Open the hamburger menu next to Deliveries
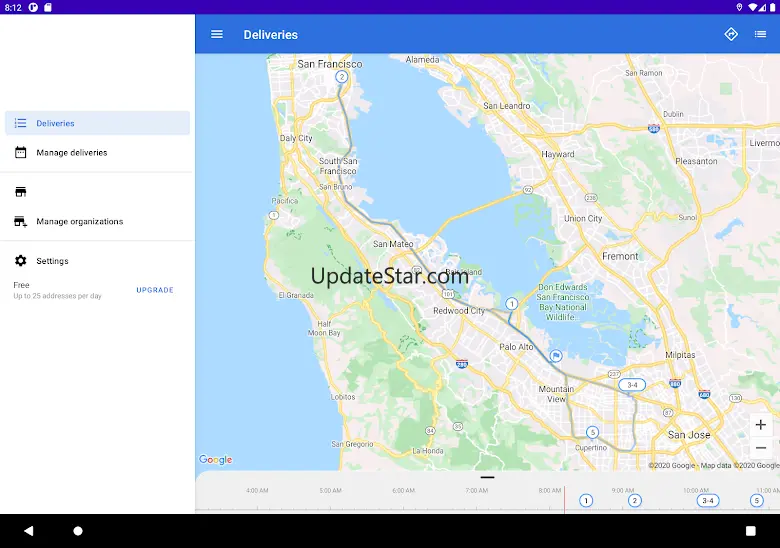The image size is (780, 548). coord(216,34)
